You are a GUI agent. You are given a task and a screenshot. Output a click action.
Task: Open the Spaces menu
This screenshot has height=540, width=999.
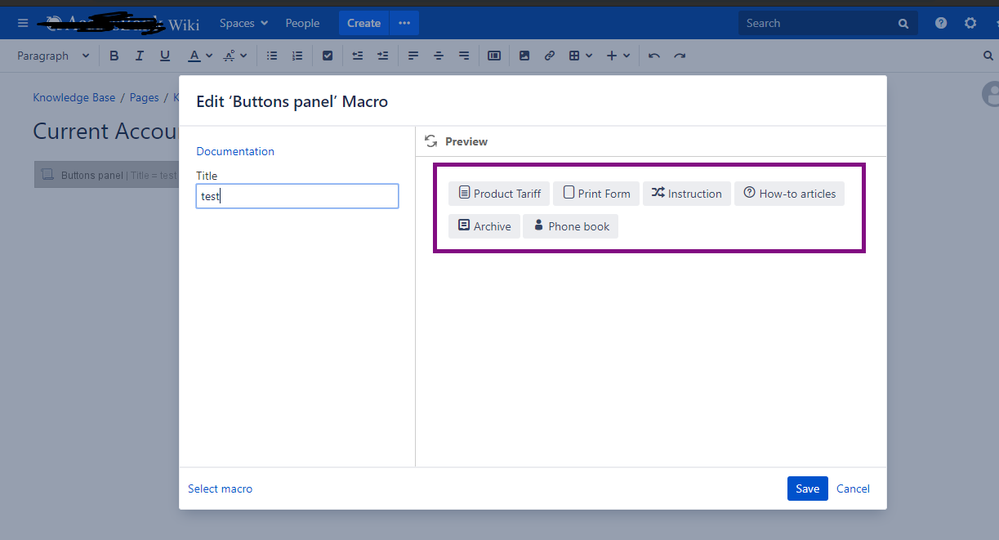pos(243,23)
